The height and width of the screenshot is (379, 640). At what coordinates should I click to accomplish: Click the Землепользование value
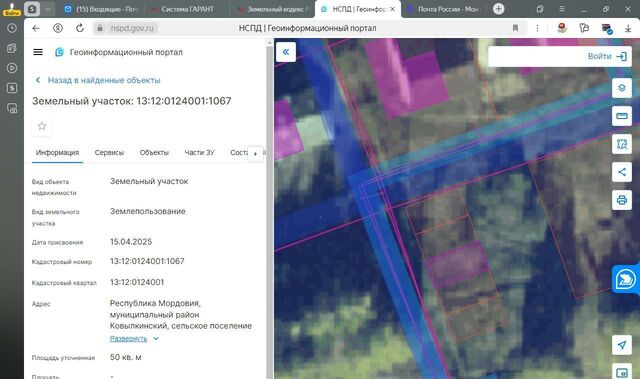tap(148, 211)
